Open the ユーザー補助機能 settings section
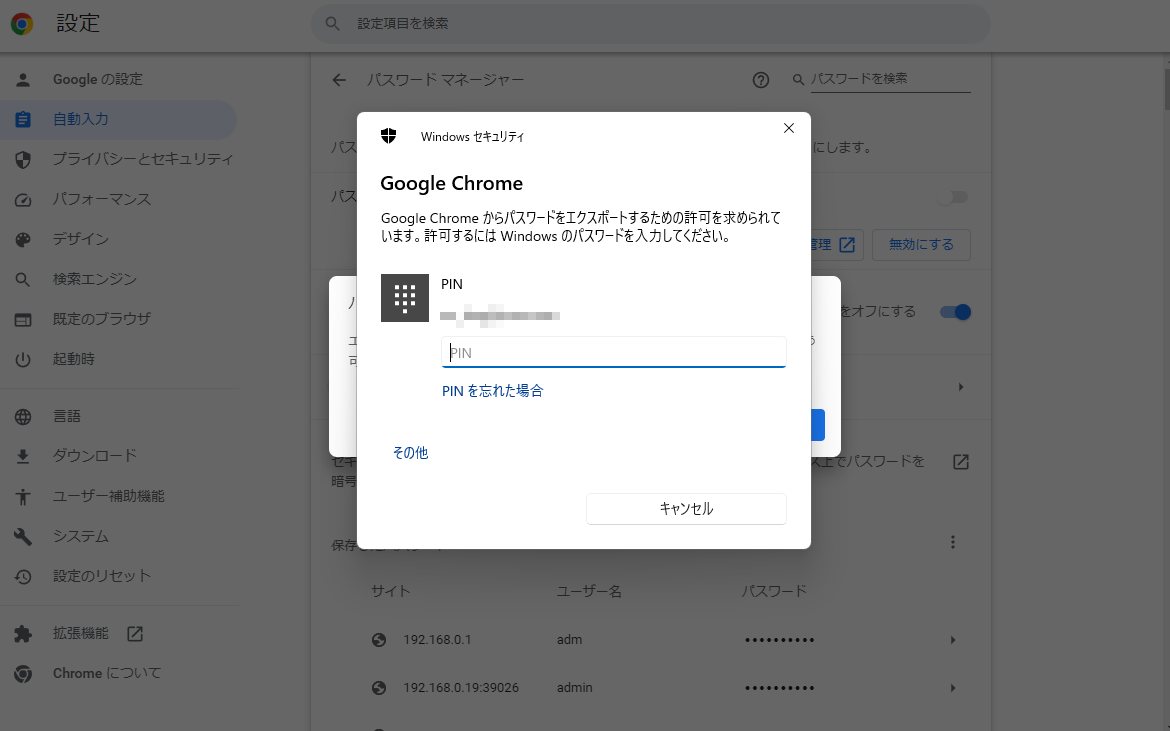Image resolution: width=1170 pixels, height=731 pixels. (119, 497)
